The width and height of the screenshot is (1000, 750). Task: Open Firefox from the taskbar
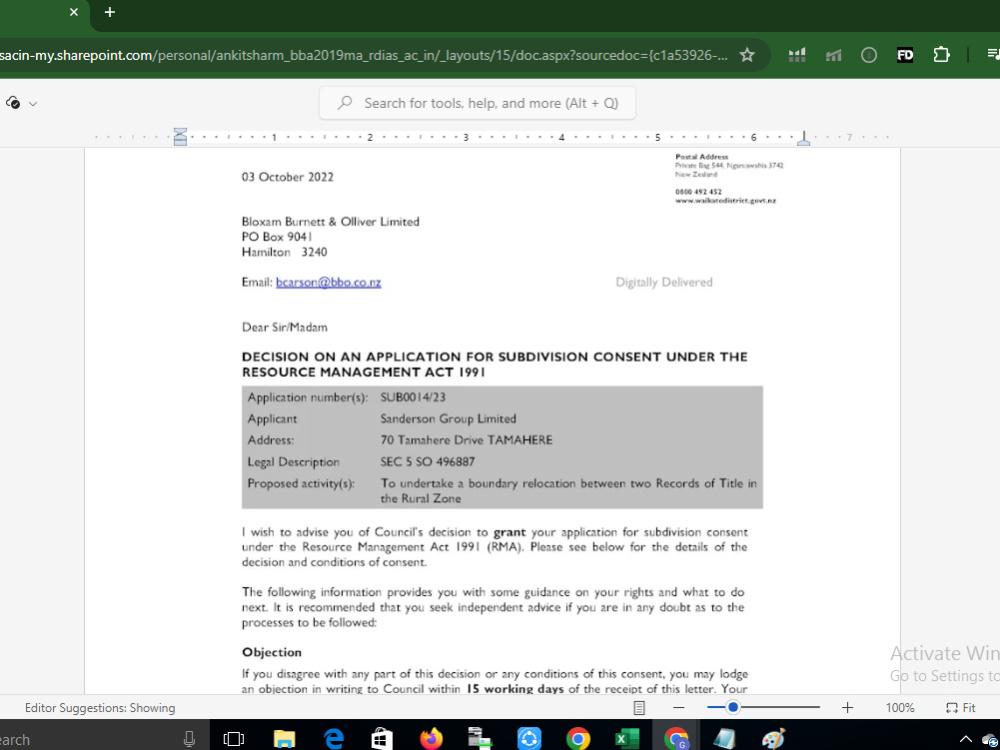click(x=431, y=738)
